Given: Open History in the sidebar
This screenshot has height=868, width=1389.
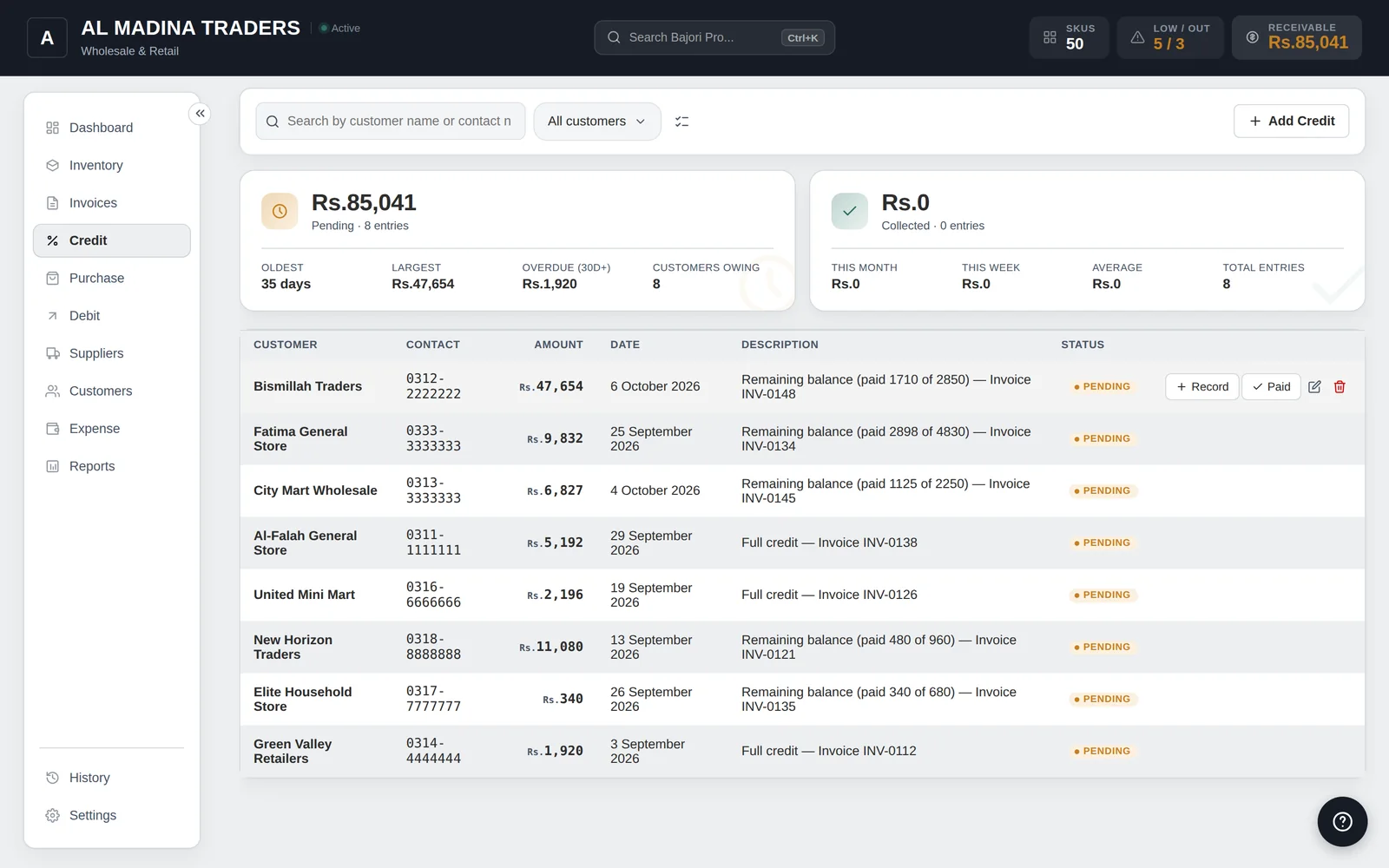Looking at the screenshot, I should pyautogui.click(x=111, y=778).
